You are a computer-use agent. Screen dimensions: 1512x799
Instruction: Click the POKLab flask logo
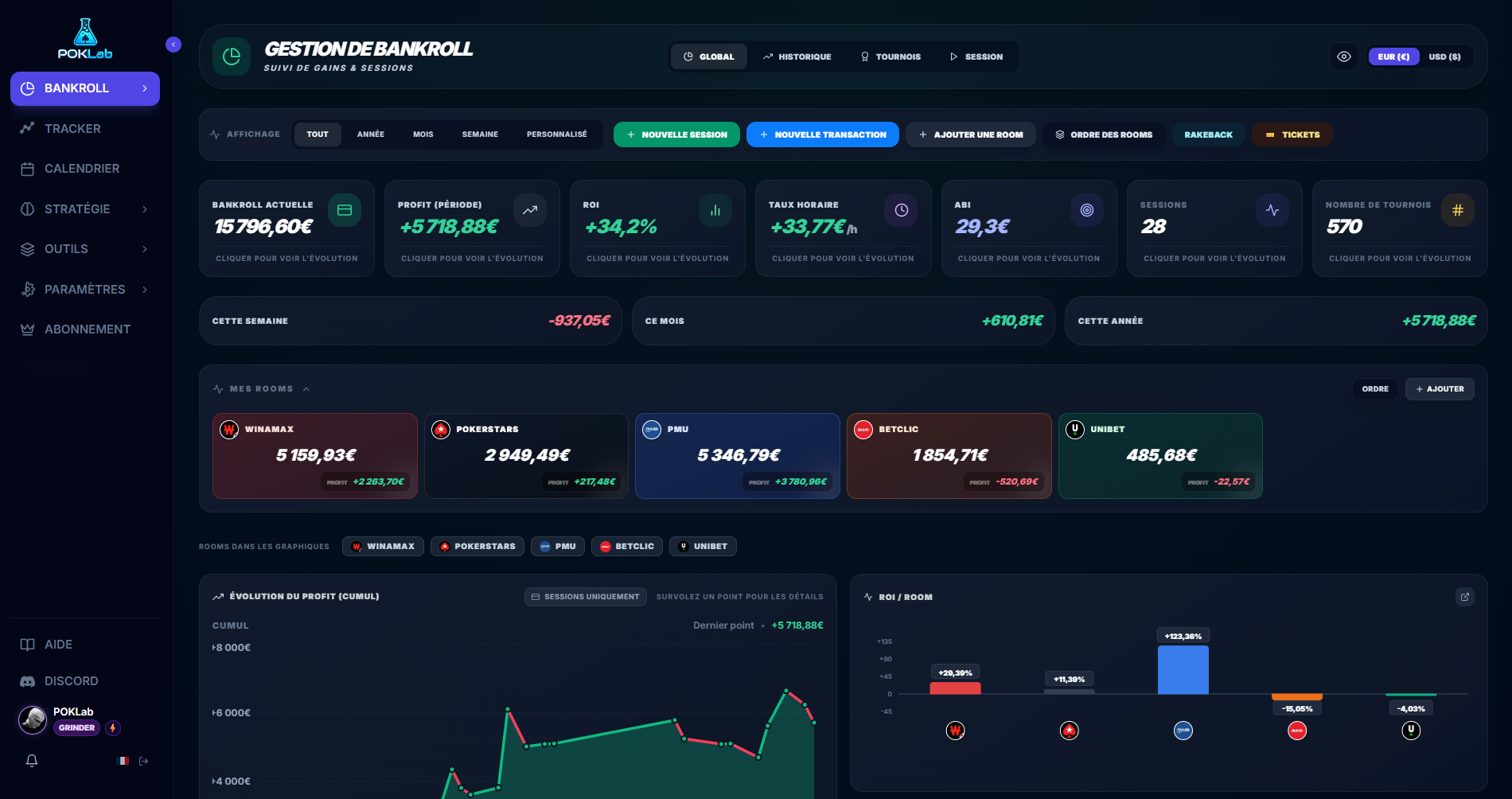[85, 38]
